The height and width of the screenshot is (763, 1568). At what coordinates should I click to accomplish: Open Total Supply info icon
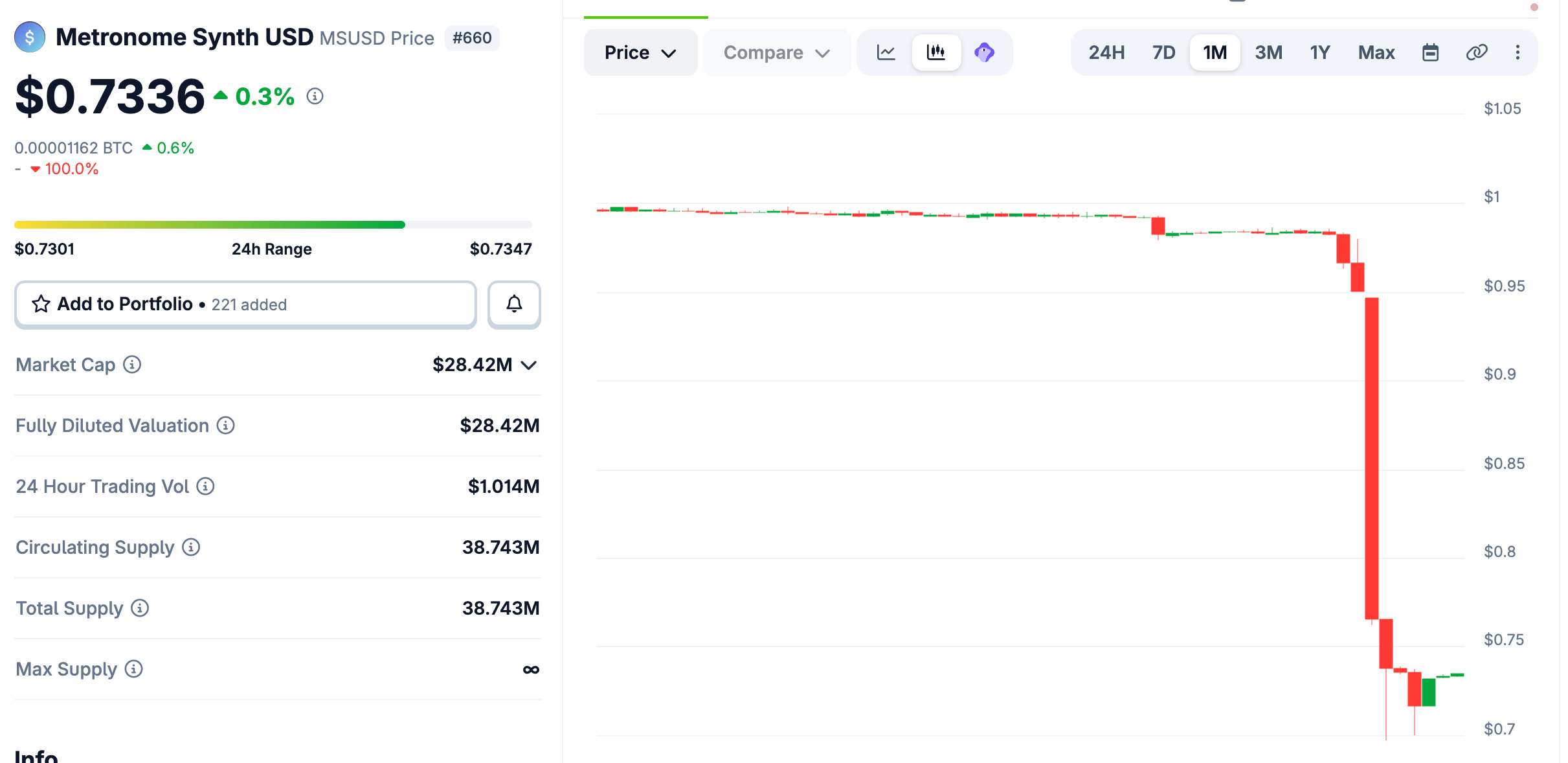pos(140,608)
